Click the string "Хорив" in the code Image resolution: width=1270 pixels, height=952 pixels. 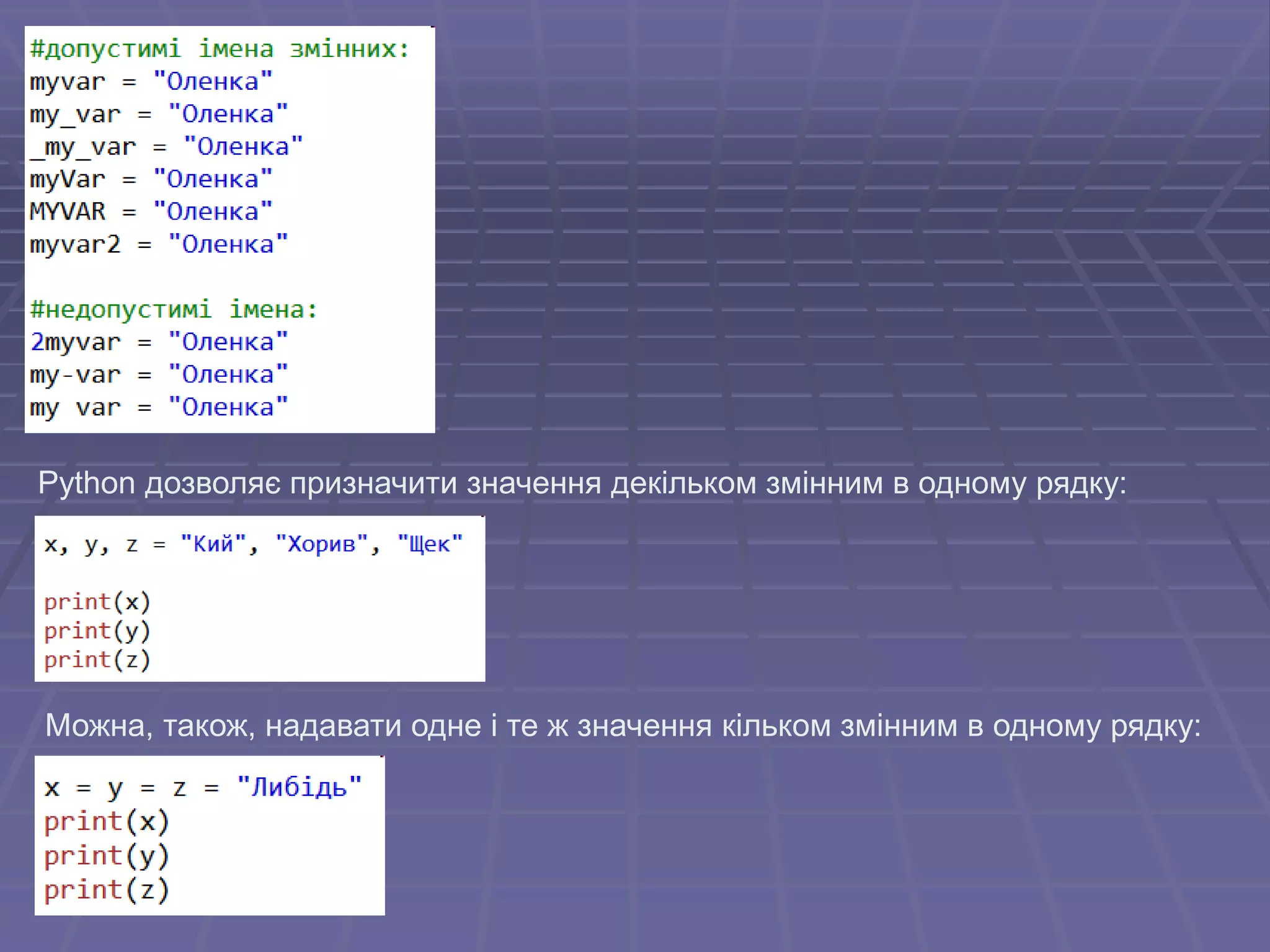point(322,544)
